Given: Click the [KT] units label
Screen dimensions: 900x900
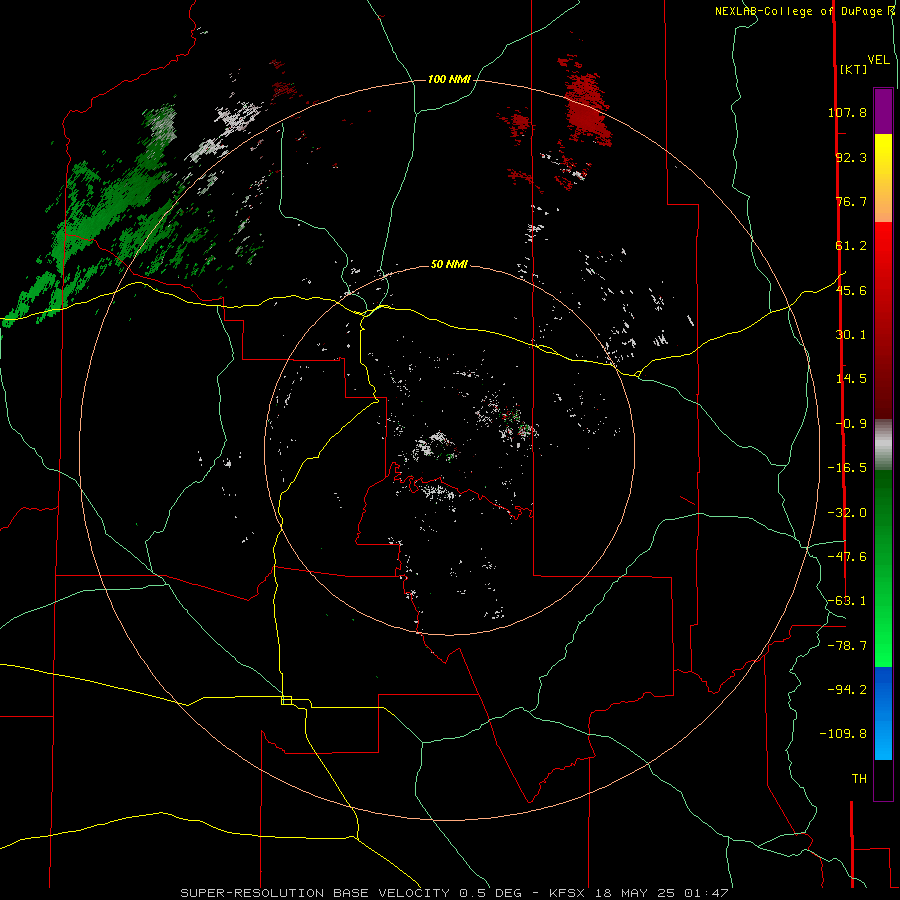Looking at the screenshot, I should point(854,69).
